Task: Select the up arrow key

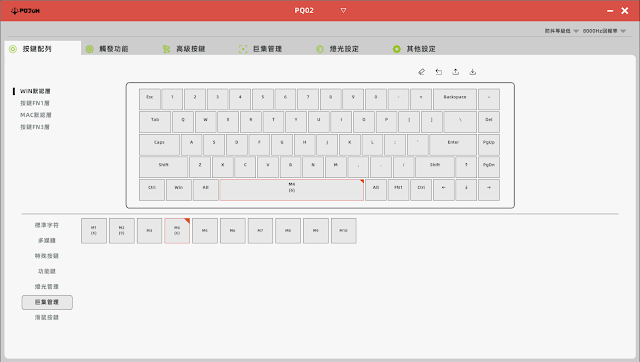Action: pyautogui.click(x=466, y=167)
